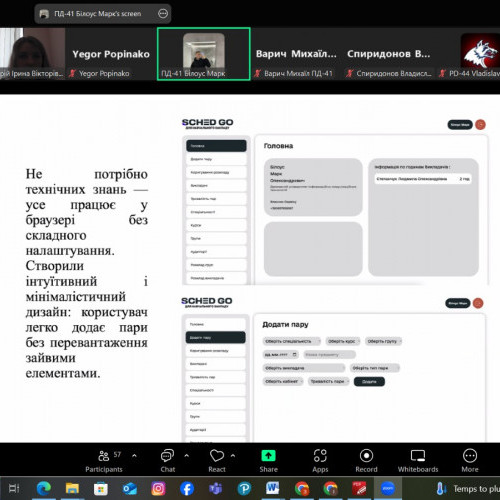Open Оберіть викладача dropdown
The image size is (500, 500).
(x=303, y=368)
